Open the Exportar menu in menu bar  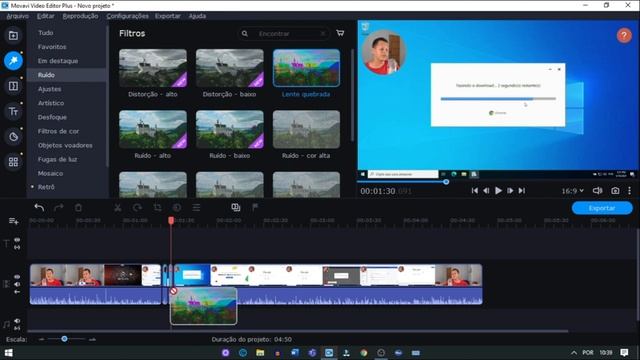coord(167,16)
